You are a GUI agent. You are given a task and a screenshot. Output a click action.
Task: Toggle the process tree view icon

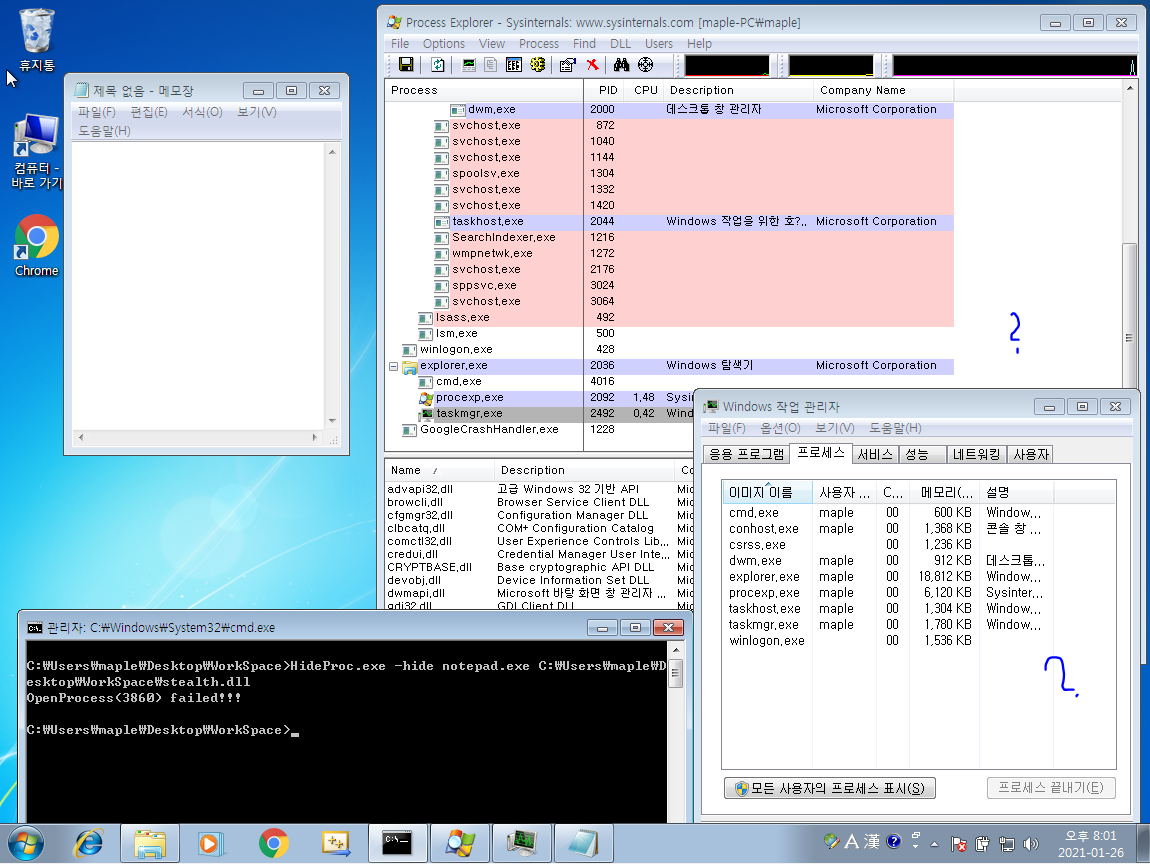[491, 65]
